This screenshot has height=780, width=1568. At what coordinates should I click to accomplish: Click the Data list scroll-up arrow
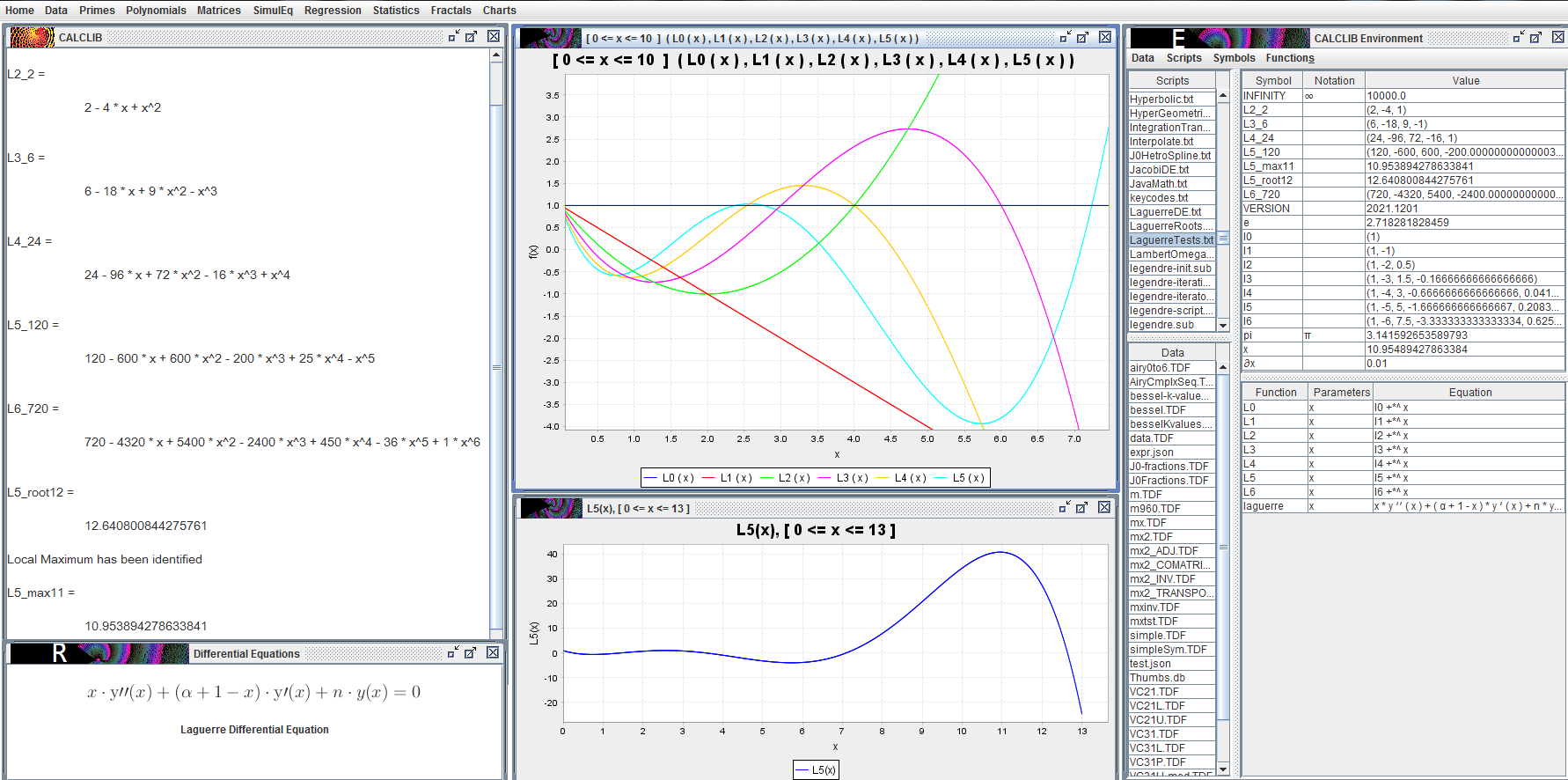(1222, 367)
